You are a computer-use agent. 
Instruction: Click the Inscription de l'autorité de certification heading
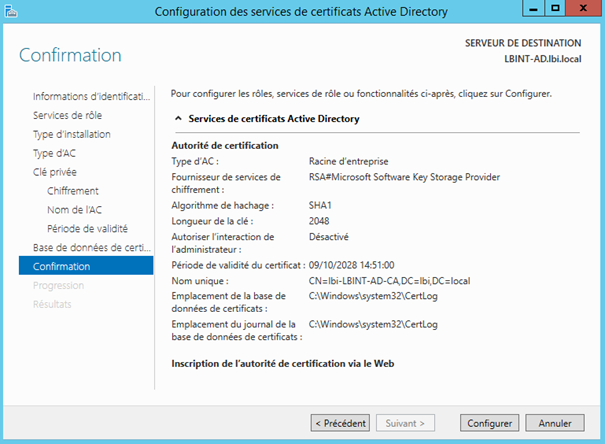283,362
